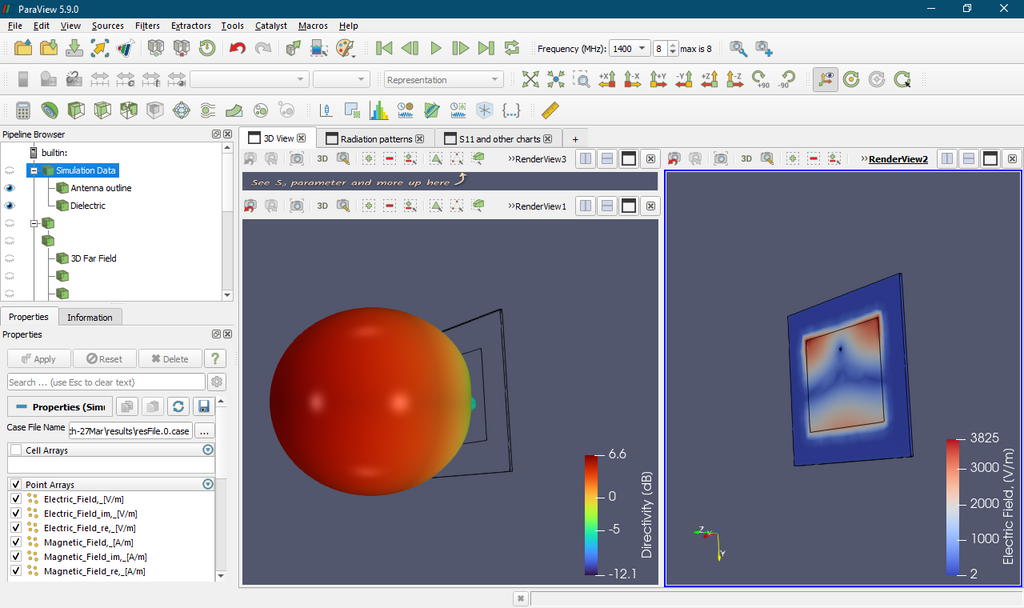Screen dimensions: 1024x608
Task: Uncheck the Magnetic_Field,_[A/m] point array
Action: (x=14, y=542)
